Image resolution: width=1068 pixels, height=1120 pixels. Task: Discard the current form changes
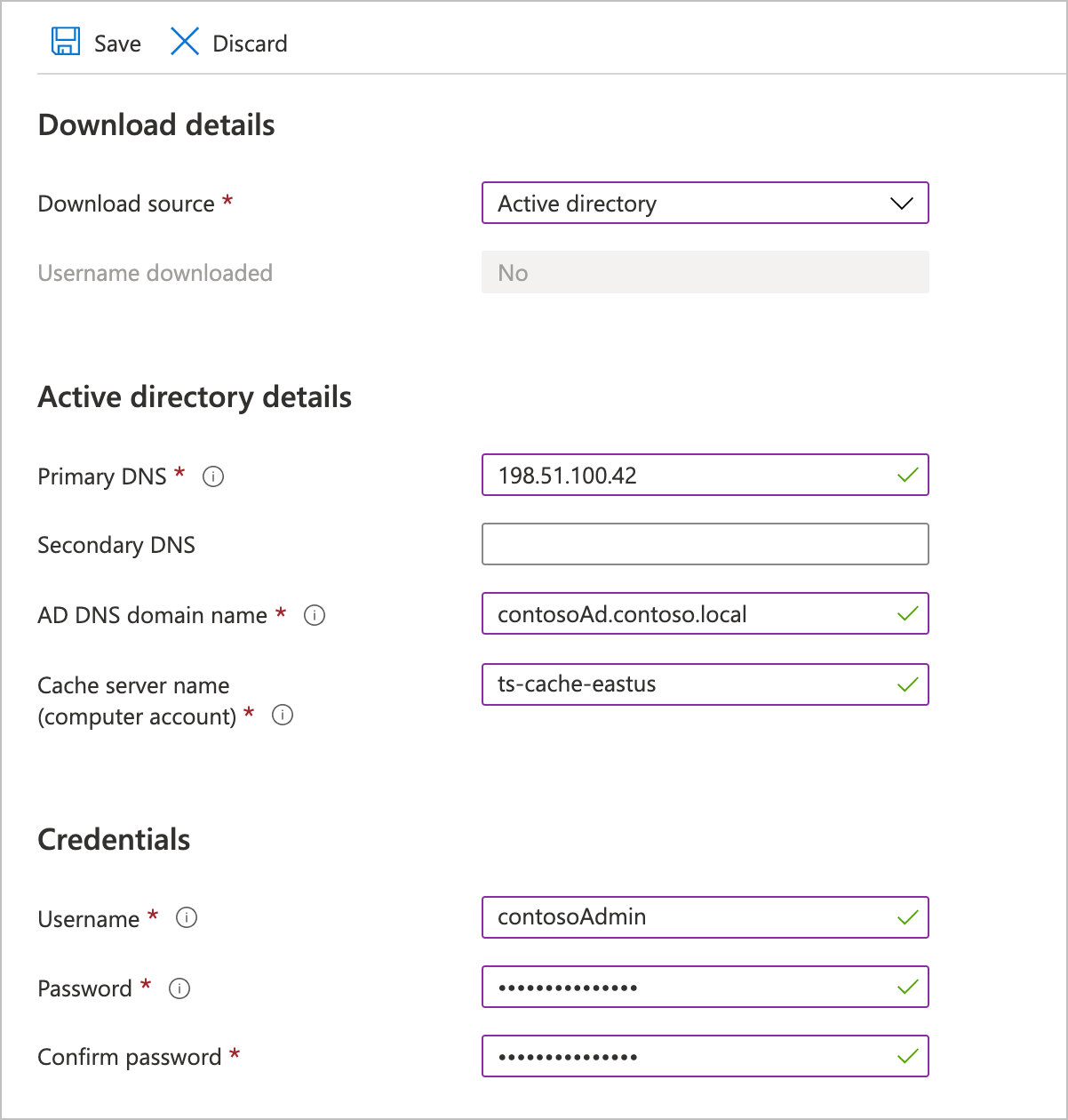point(227,42)
